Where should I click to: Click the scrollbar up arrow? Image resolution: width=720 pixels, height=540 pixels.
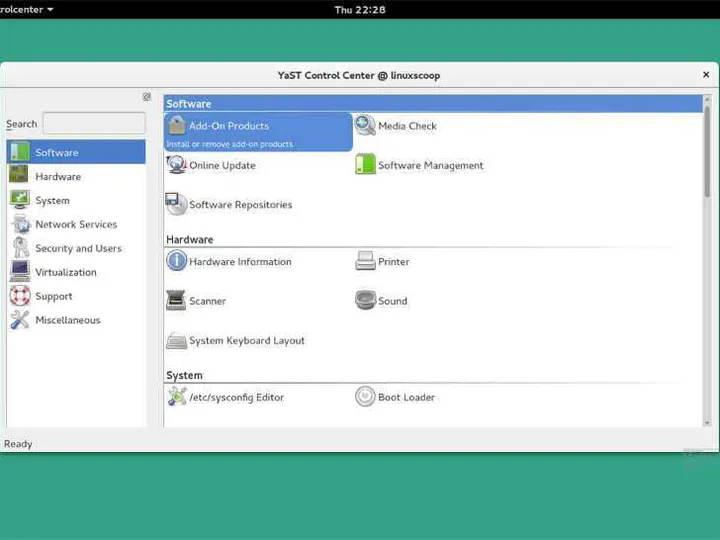tap(707, 99)
